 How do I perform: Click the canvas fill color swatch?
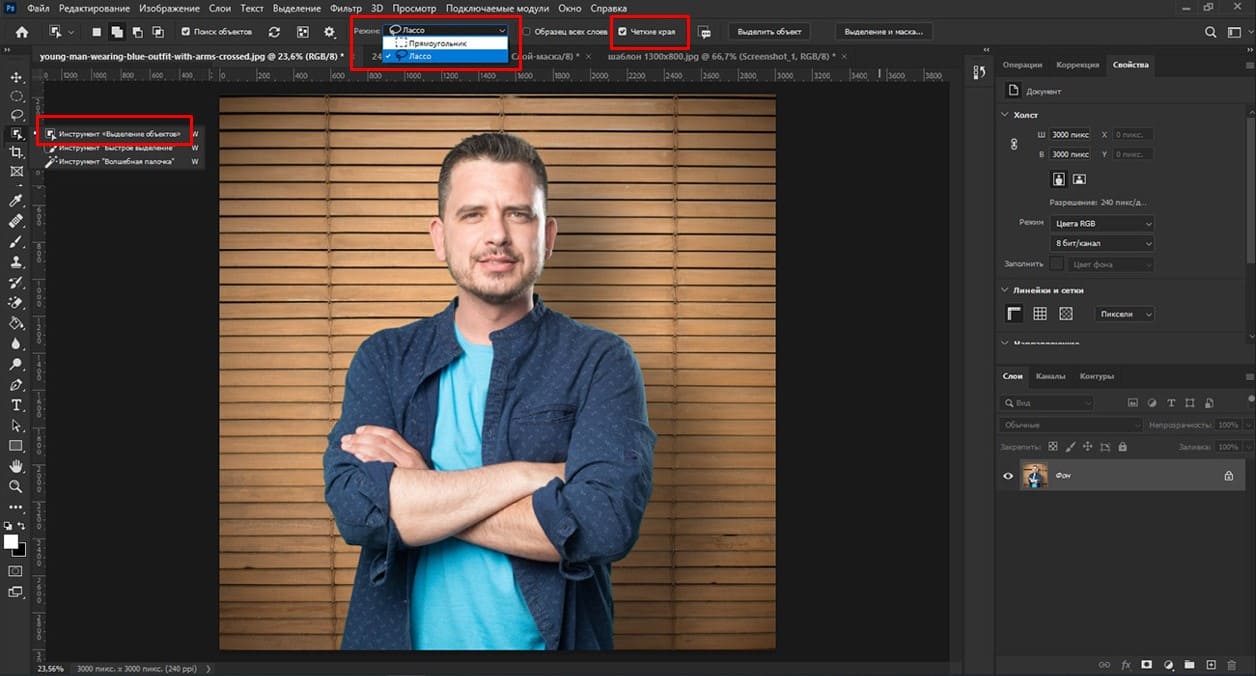click(1057, 264)
